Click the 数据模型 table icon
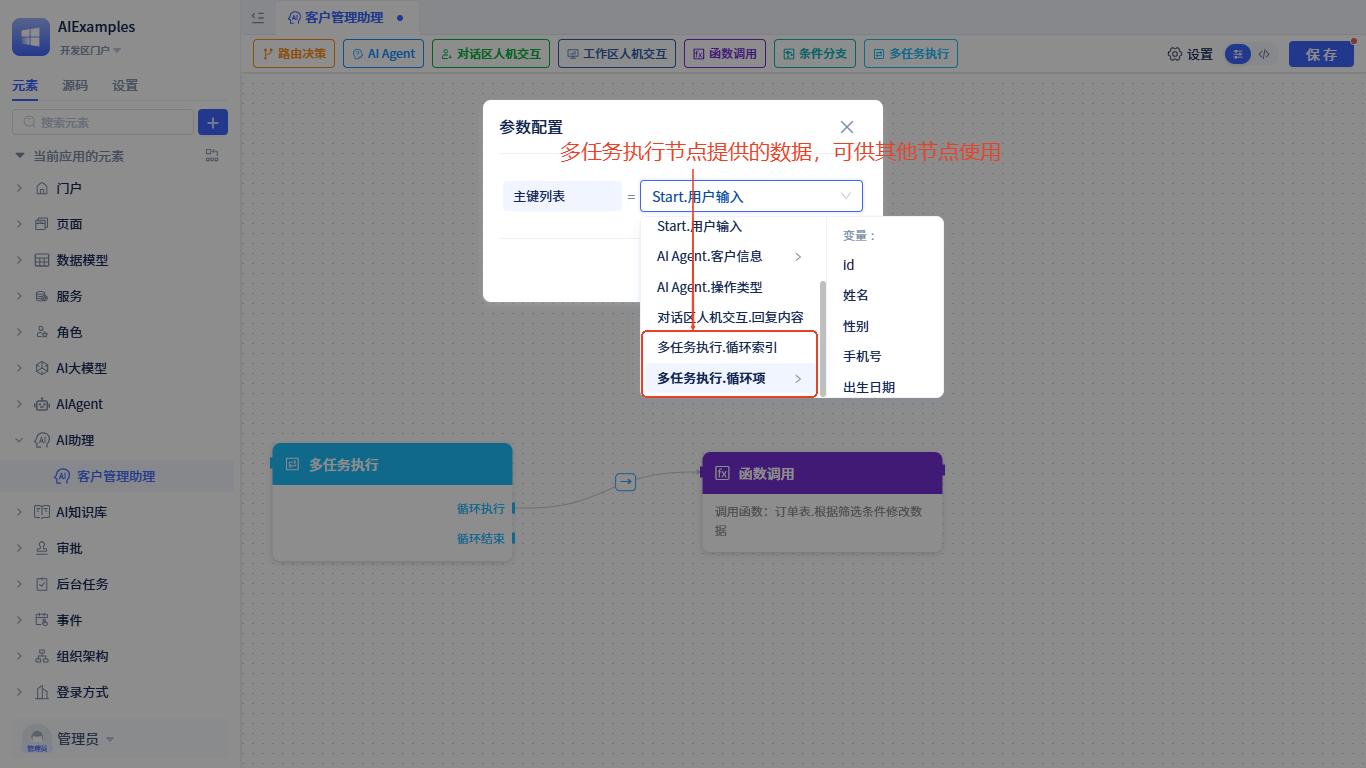 tap(42, 260)
